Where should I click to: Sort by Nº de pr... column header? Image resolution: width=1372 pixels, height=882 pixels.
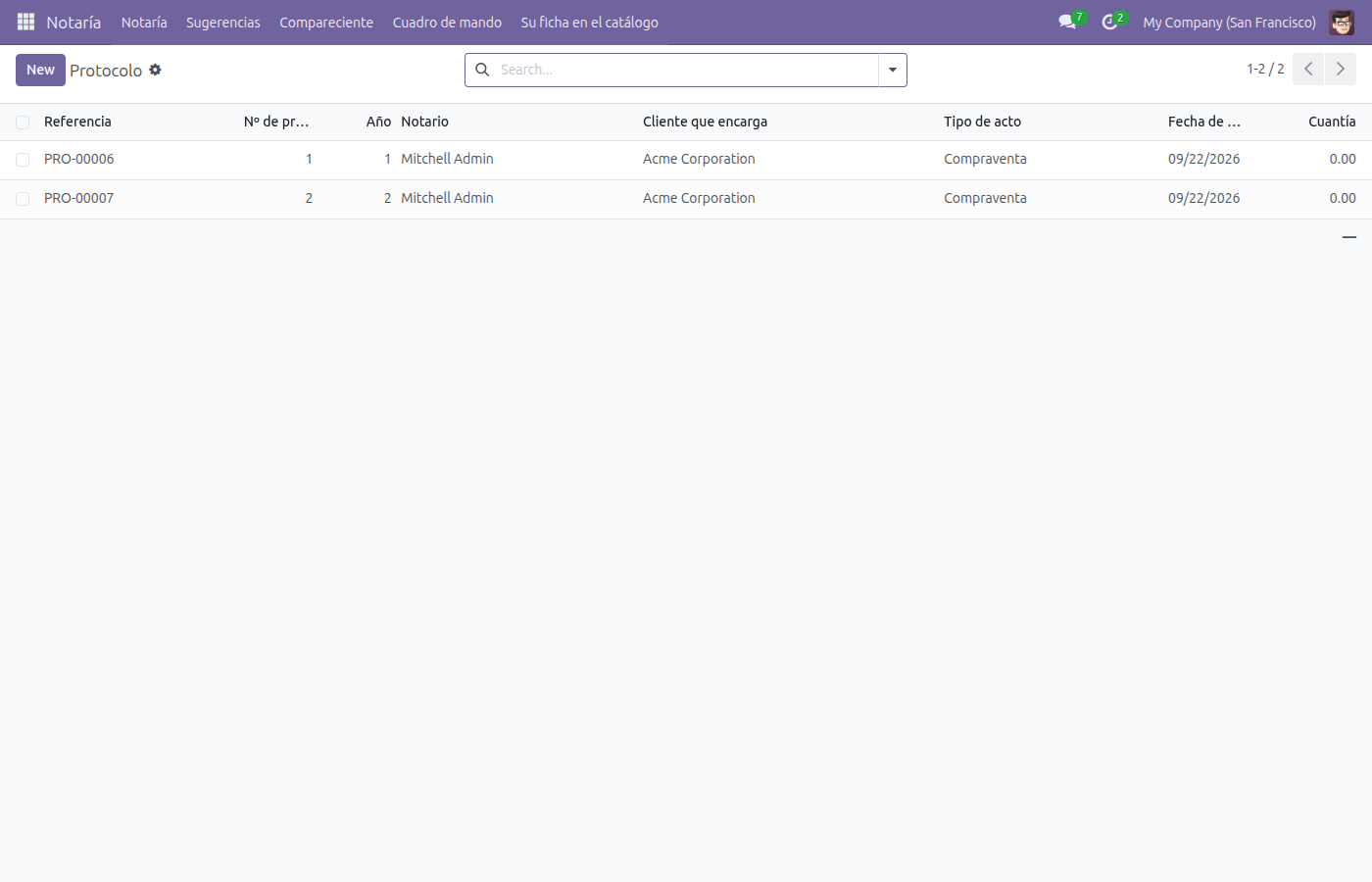276,122
